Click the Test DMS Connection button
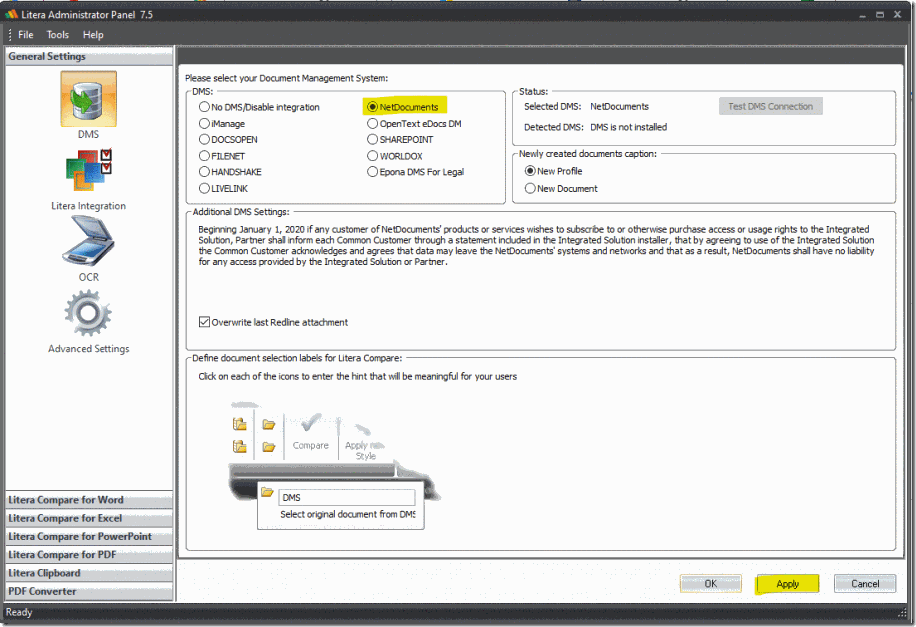 coord(771,106)
